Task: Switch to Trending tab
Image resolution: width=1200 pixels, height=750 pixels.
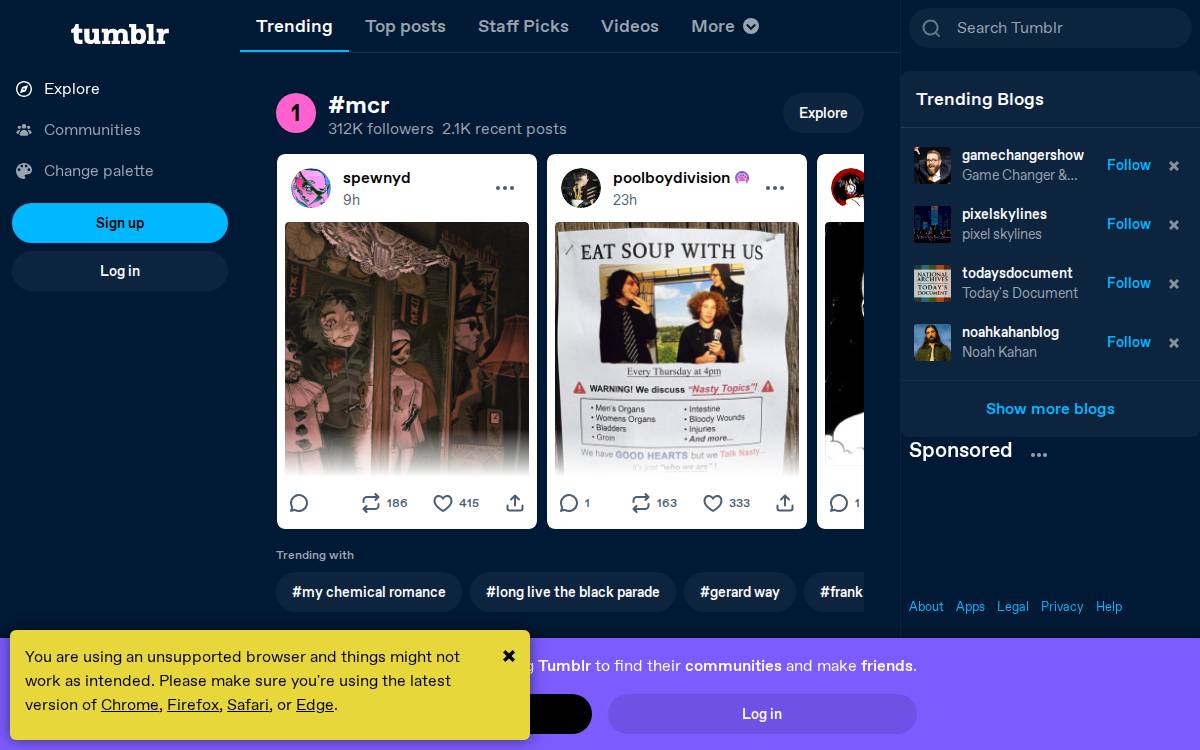Action: point(294,26)
